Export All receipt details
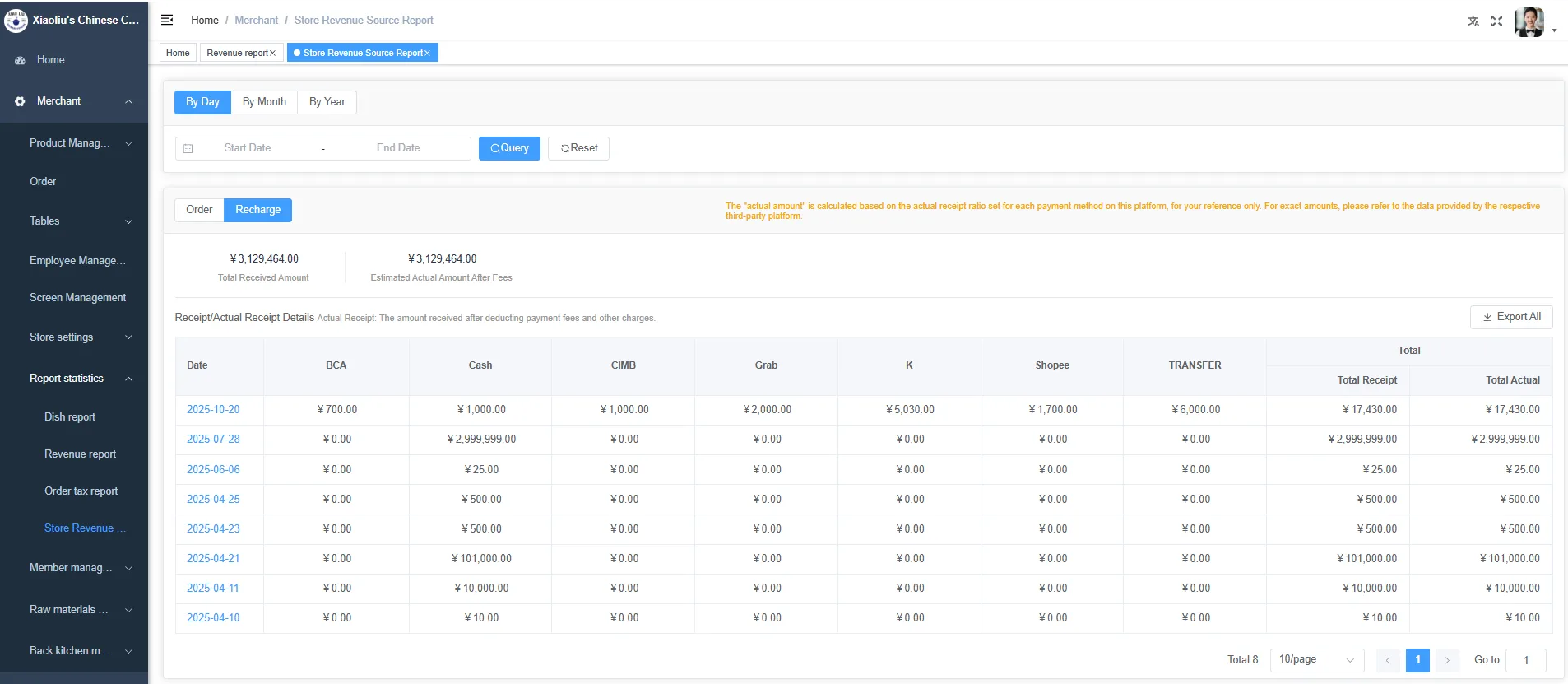This screenshot has height=684, width=1568. (x=1511, y=317)
